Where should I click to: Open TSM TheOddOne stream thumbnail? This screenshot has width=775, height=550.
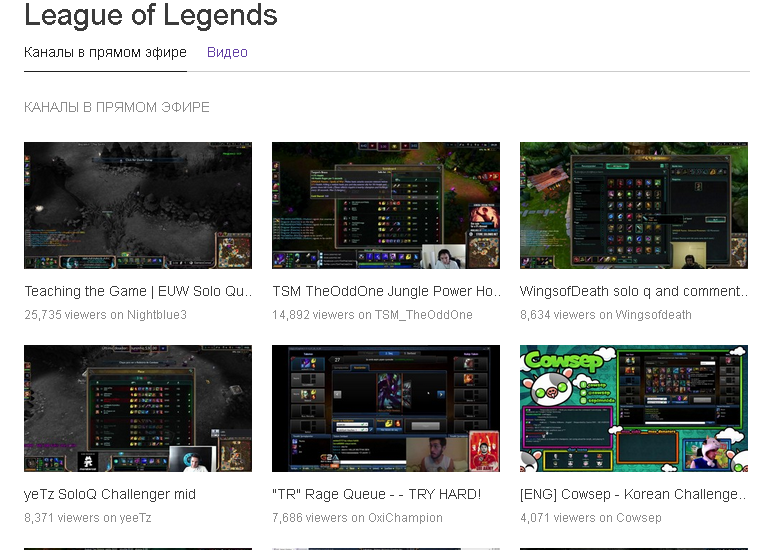coord(386,206)
